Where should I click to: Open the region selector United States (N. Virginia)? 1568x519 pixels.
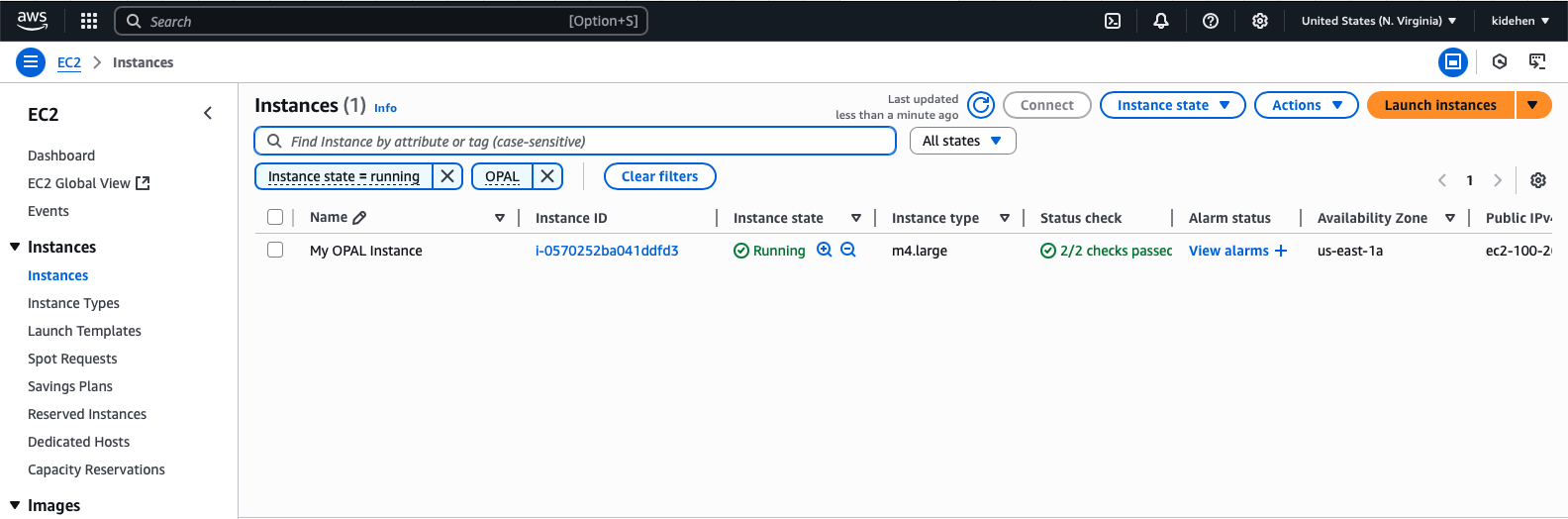coord(1379,21)
